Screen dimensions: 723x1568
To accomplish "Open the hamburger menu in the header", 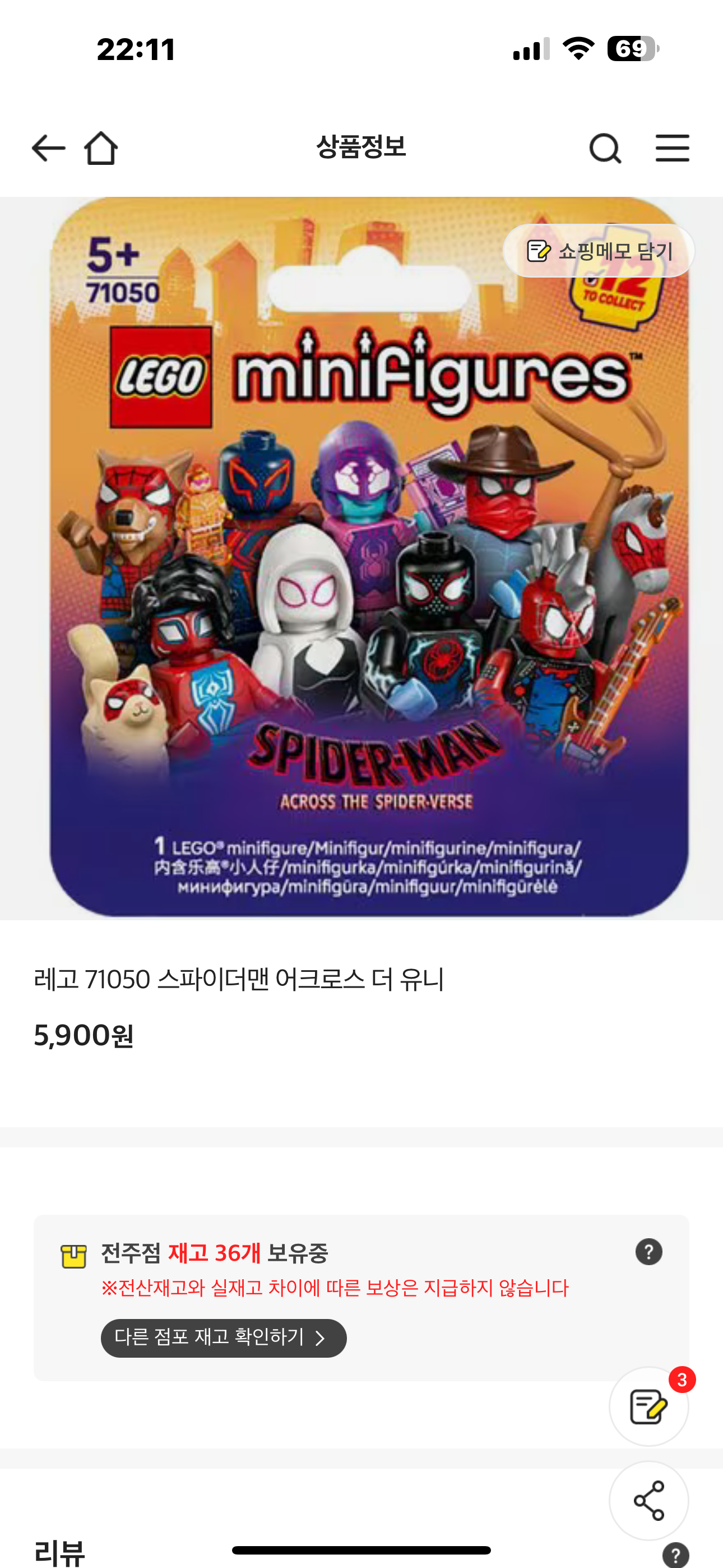I will point(672,148).
